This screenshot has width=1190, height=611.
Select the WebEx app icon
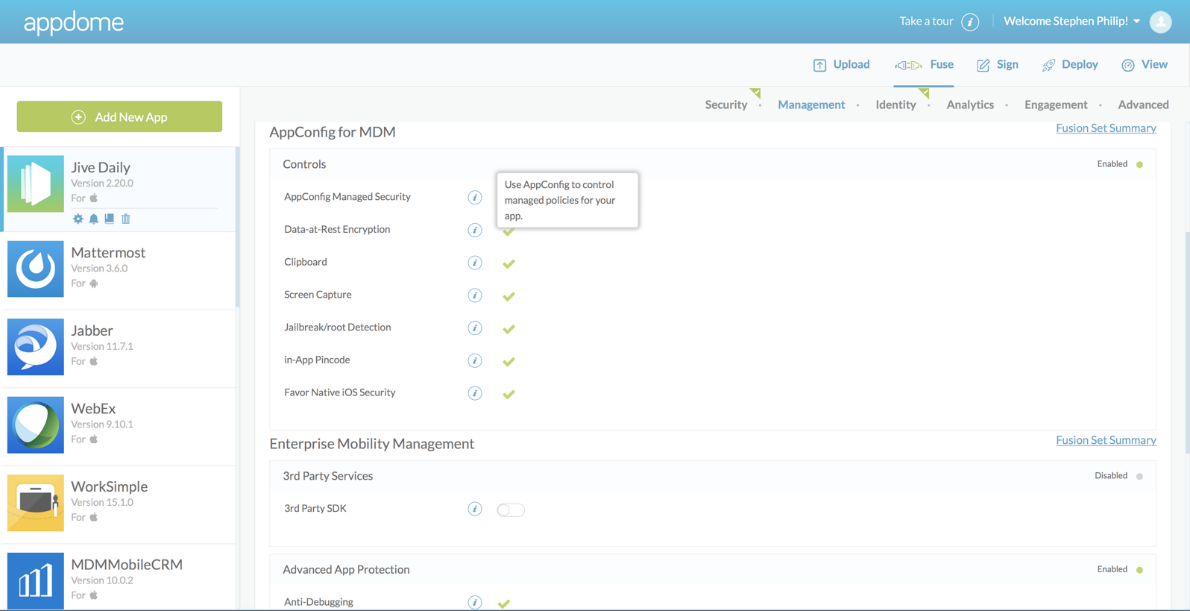tap(36, 425)
